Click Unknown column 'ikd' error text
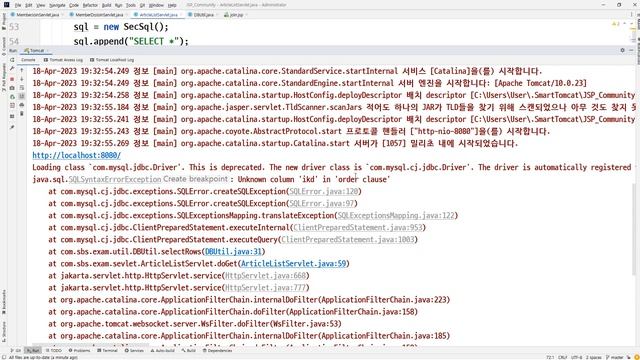The width and height of the screenshot is (640, 360). [x=314, y=180]
